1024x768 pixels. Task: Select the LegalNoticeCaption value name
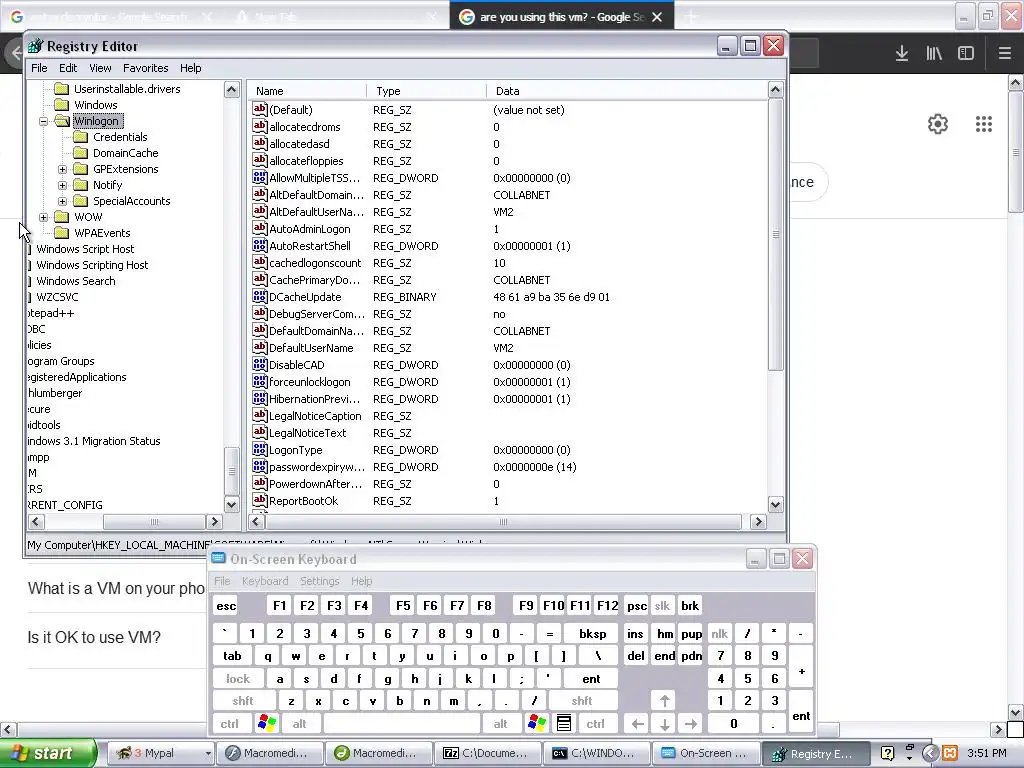[x=315, y=416]
